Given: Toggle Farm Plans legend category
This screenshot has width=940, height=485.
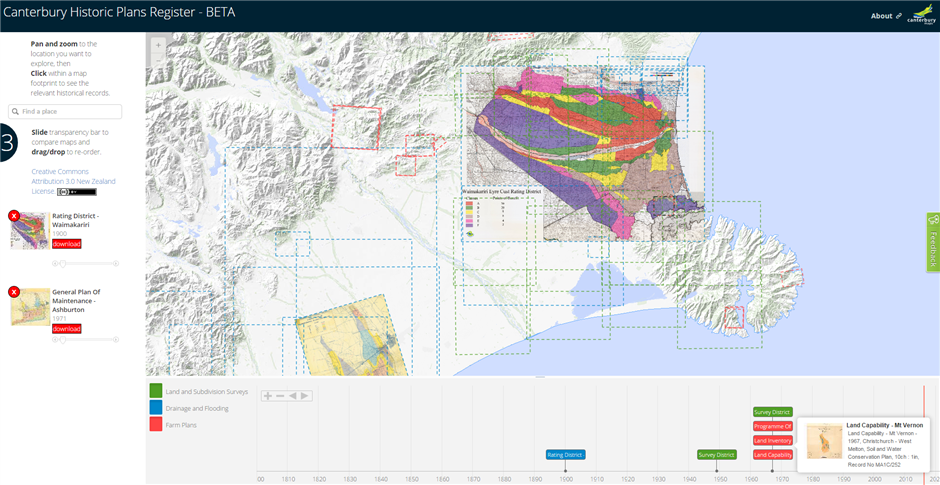Looking at the screenshot, I should [156, 425].
